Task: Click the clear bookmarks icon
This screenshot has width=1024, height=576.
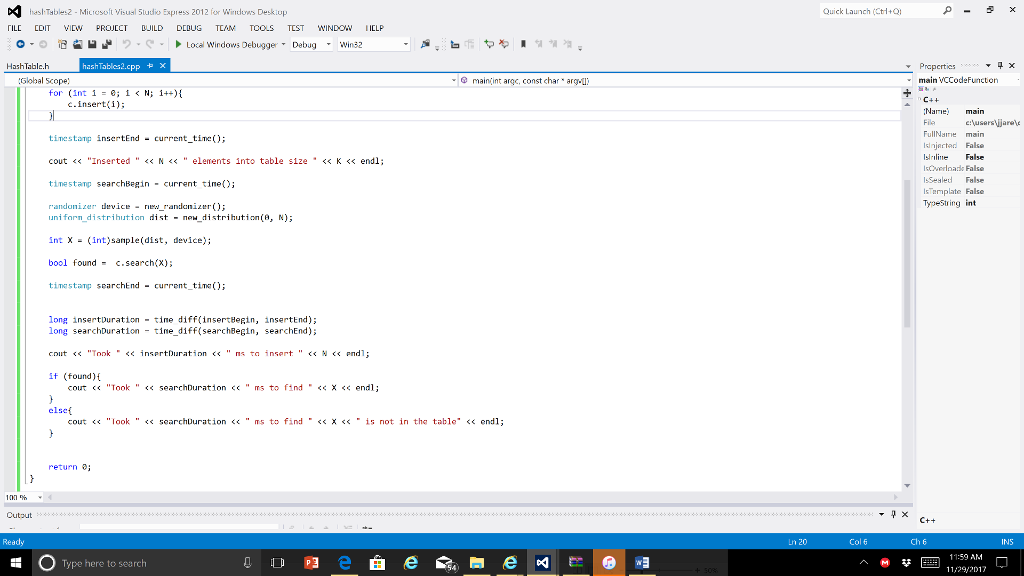Action: tap(567, 44)
